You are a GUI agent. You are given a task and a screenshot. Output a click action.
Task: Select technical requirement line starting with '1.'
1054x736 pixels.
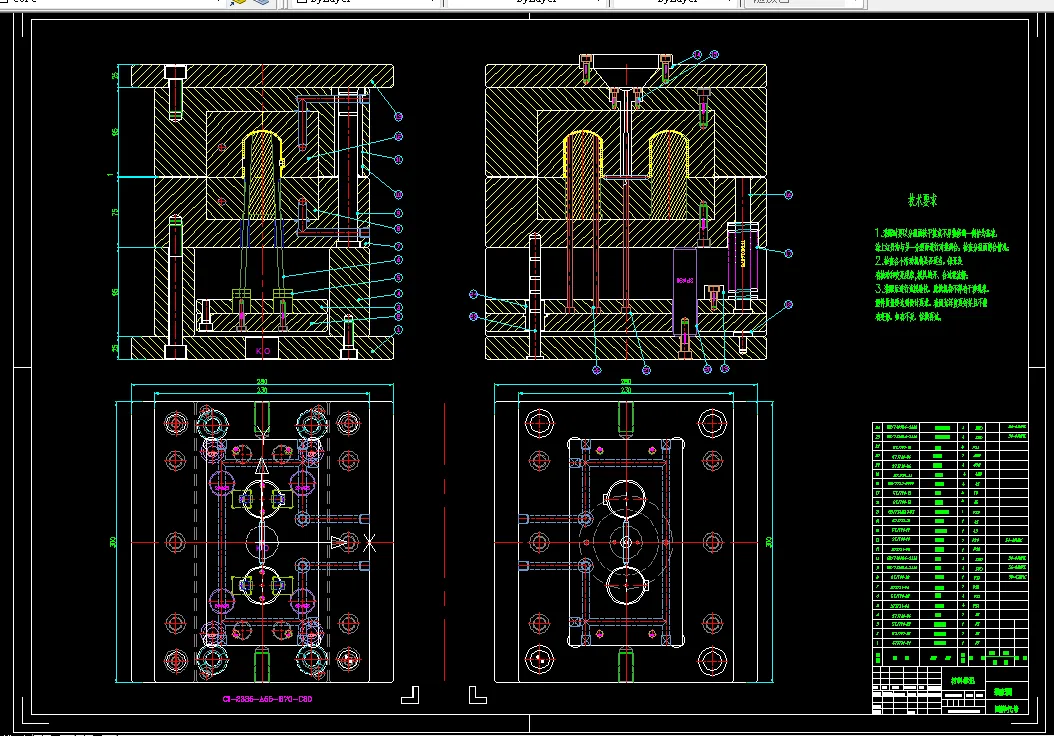tap(936, 233)
